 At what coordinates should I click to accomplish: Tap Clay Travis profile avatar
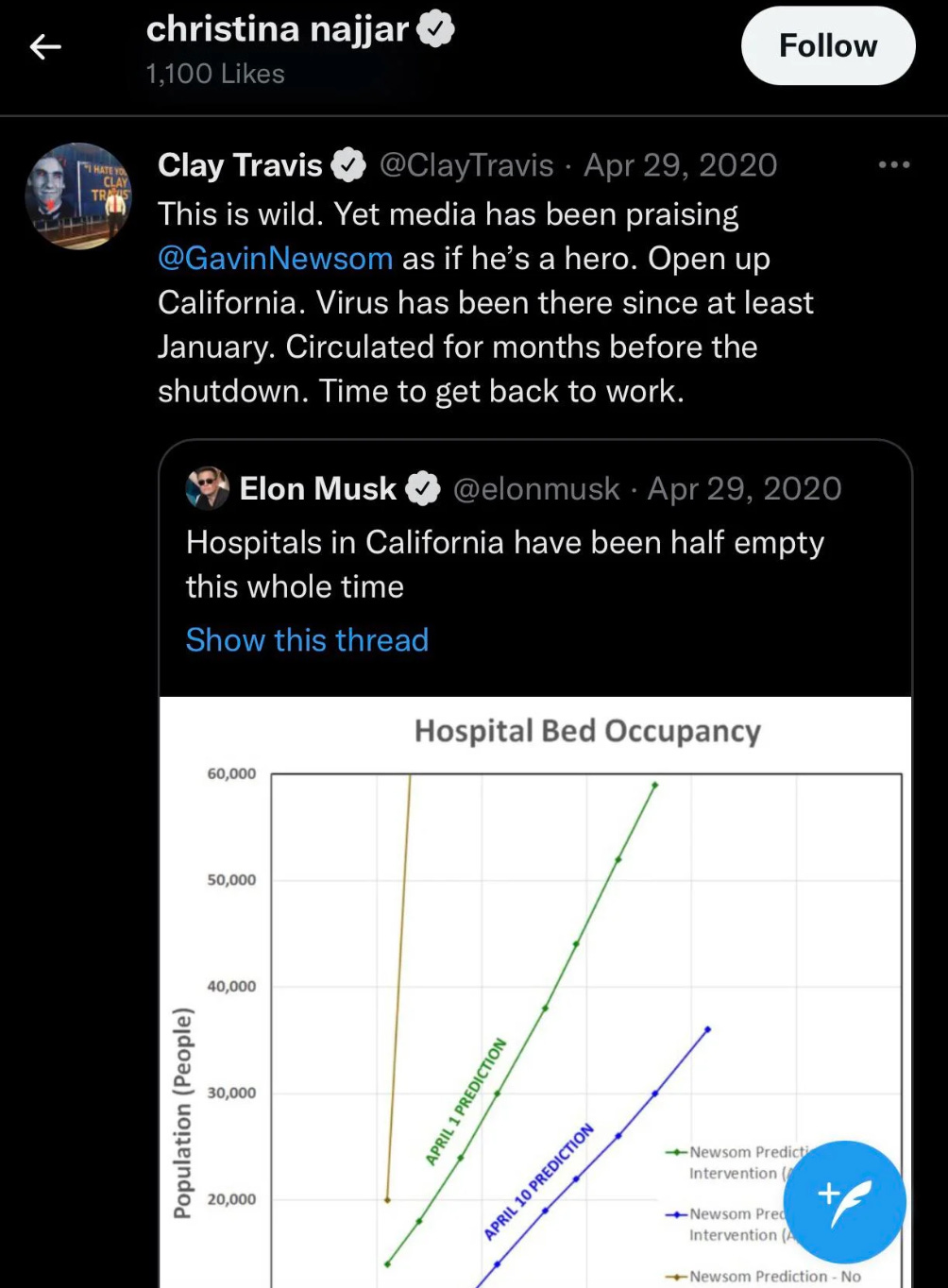pos(78,196)
